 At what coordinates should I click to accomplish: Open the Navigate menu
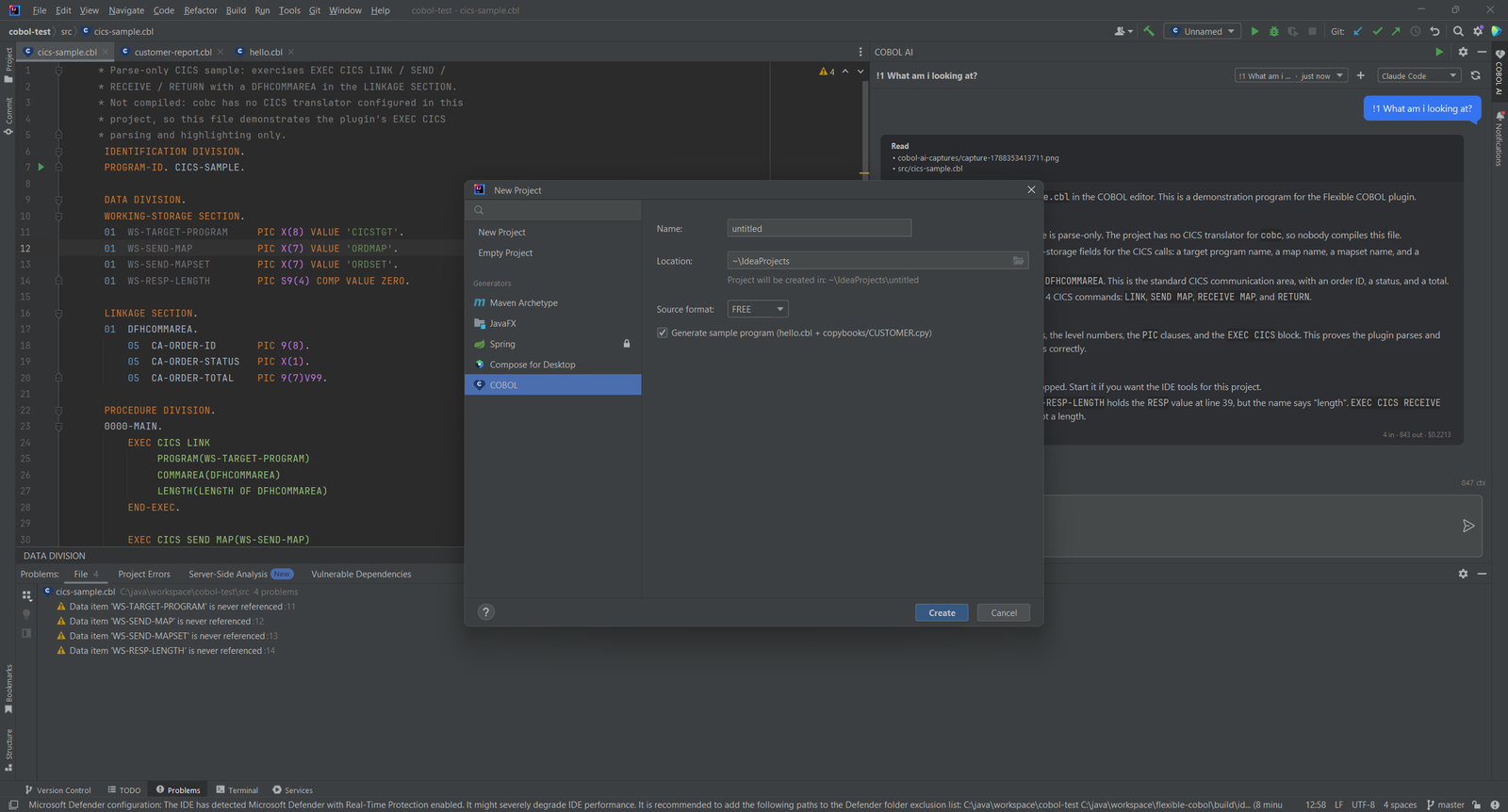pyautogui.click(x=126, y=10)
